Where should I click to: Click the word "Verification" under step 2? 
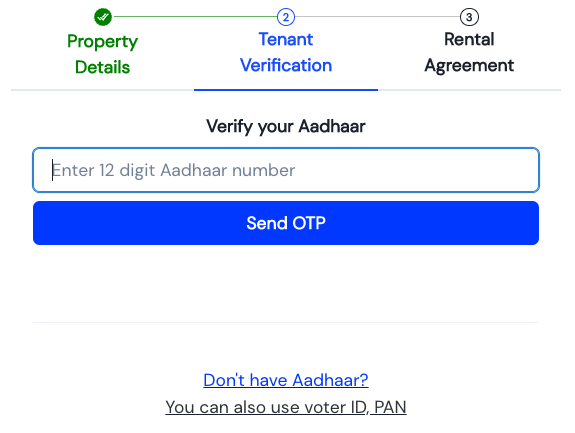tap(286, 65)
